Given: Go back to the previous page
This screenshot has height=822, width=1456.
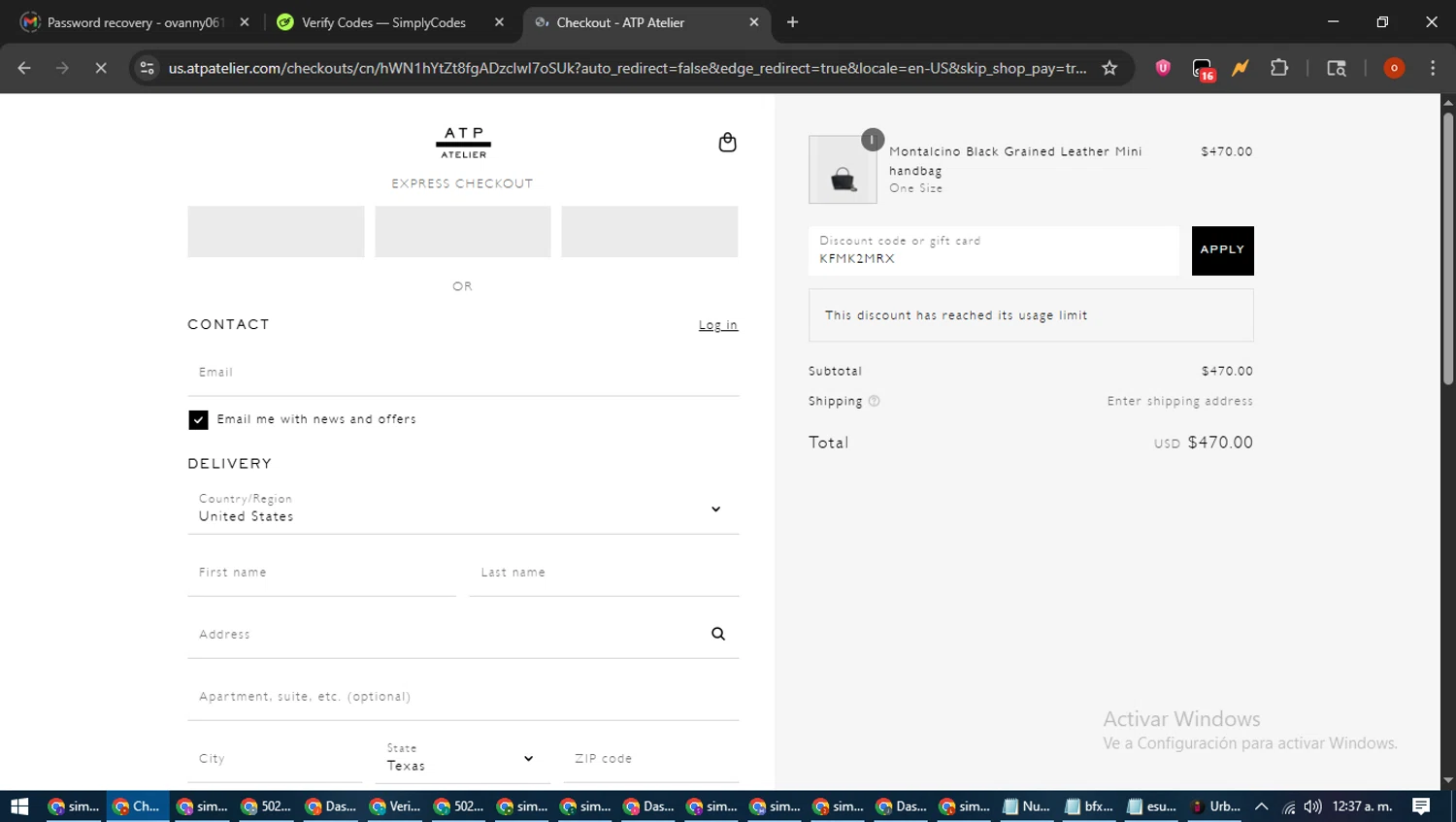Looking at the screenshot, I should point(24,68).
